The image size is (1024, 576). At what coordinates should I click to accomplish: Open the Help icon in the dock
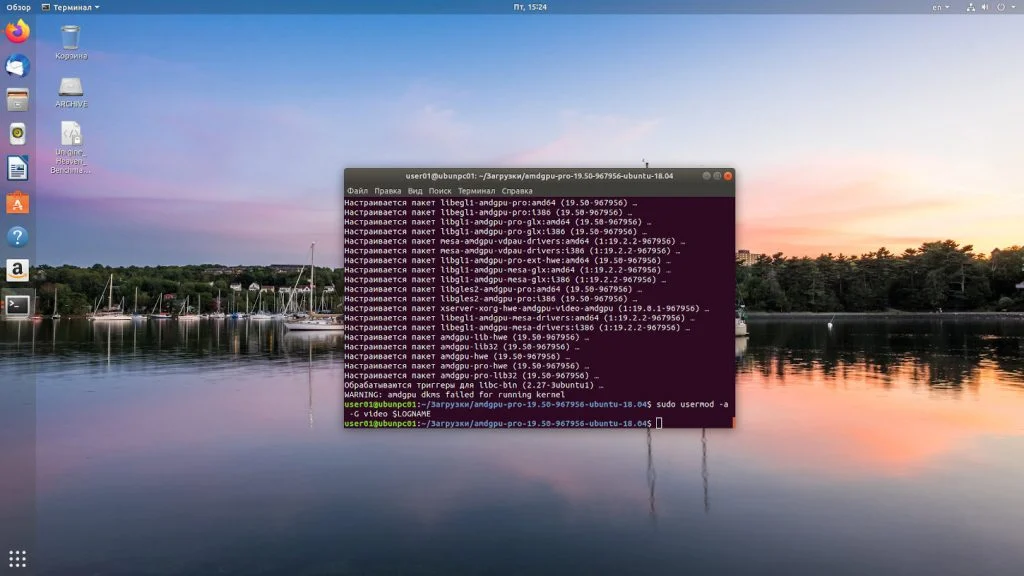(18, 236)
